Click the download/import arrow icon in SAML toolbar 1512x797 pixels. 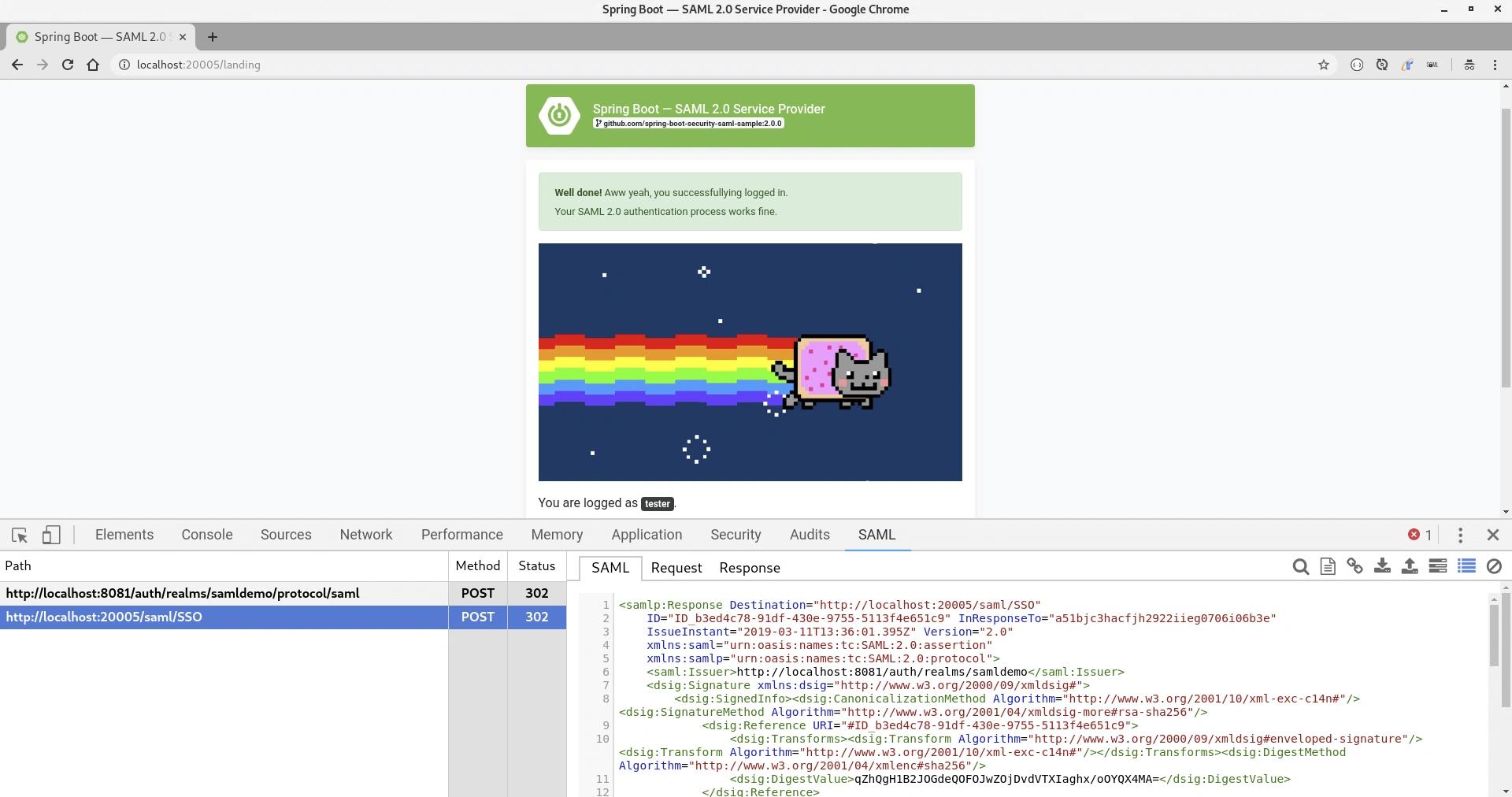(x=1382, y=566)
